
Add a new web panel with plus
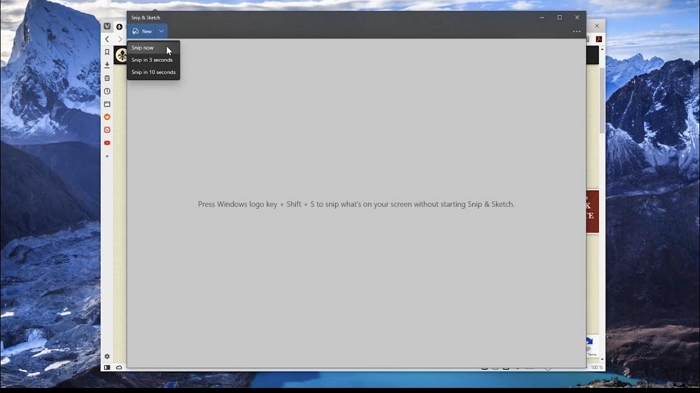[107, 156]
